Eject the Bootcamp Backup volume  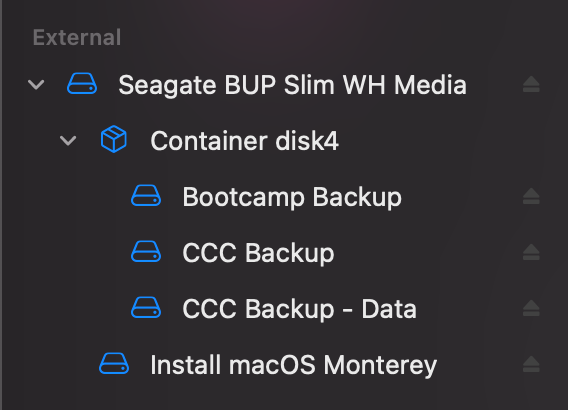(x=531, y=196)
